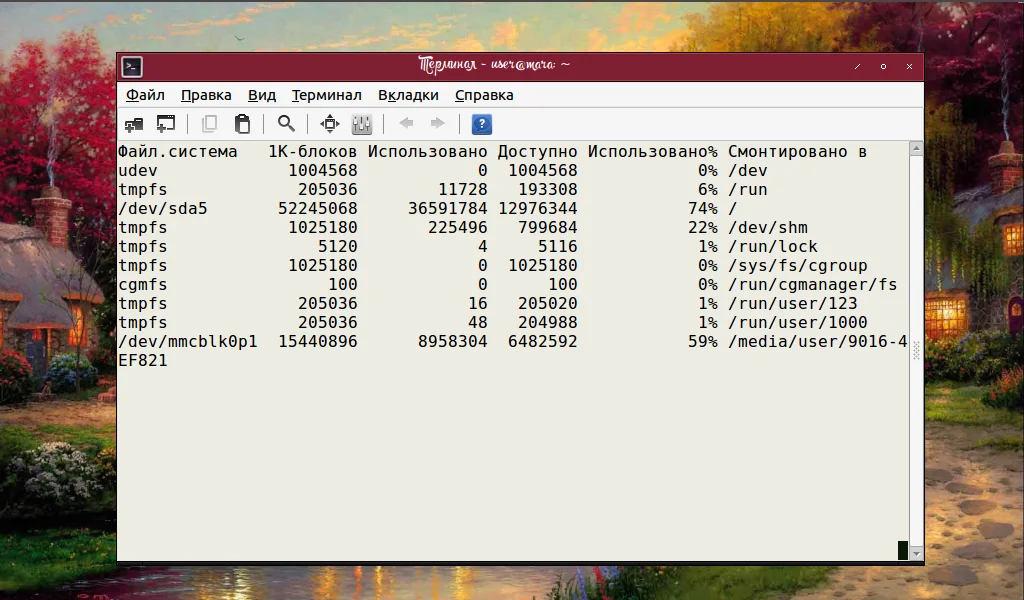Paste clipboard using the toolbar clipboard icon
The width and height of the screenshot is (1024, 600).
(242, 124)
